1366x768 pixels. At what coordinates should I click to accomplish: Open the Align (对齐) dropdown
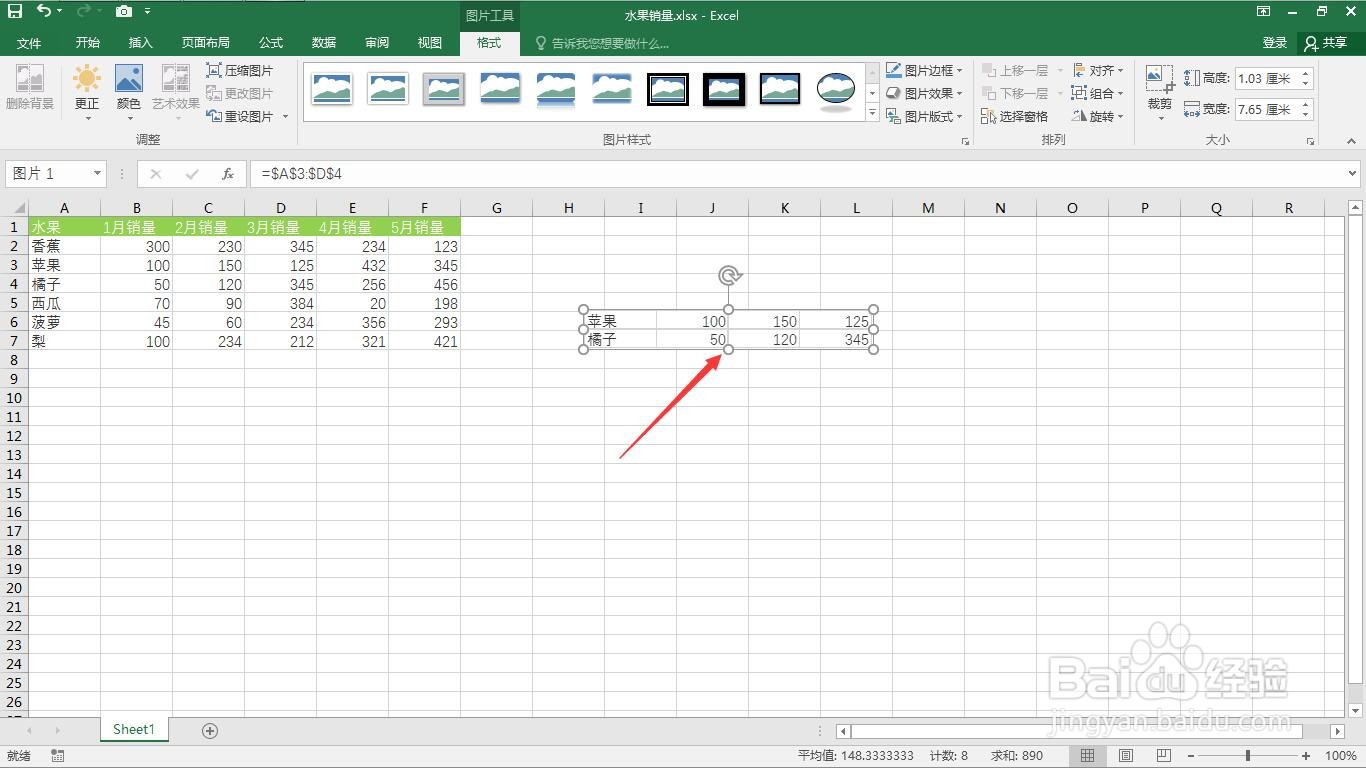(1098, 71)
